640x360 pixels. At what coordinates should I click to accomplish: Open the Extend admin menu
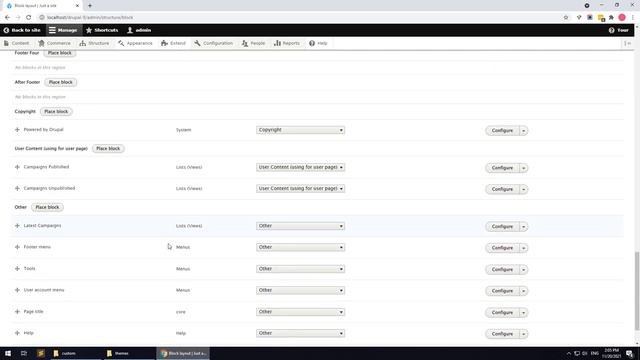[173, 43]
